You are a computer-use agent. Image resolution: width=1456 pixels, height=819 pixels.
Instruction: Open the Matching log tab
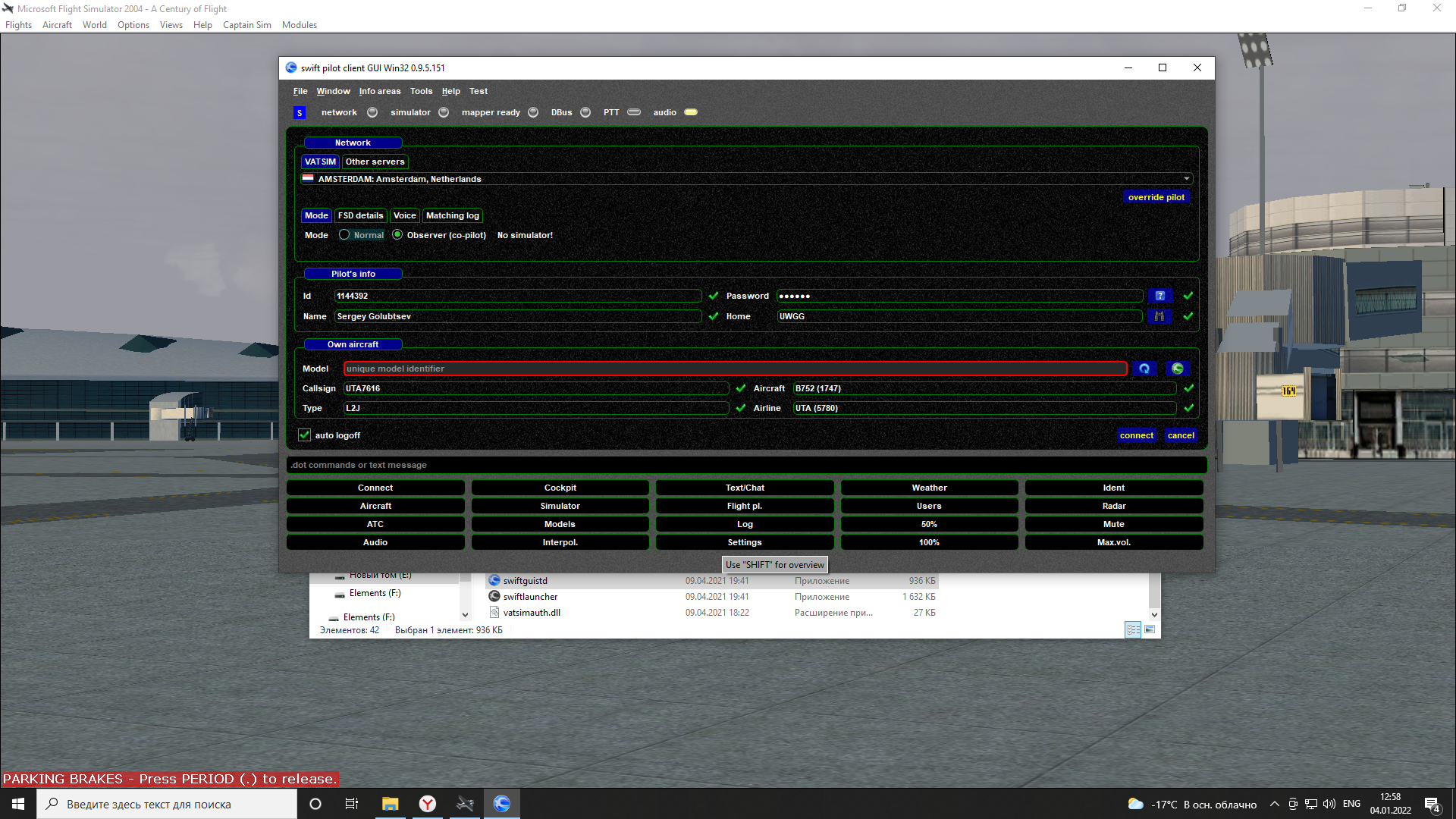tap(453, 215)
